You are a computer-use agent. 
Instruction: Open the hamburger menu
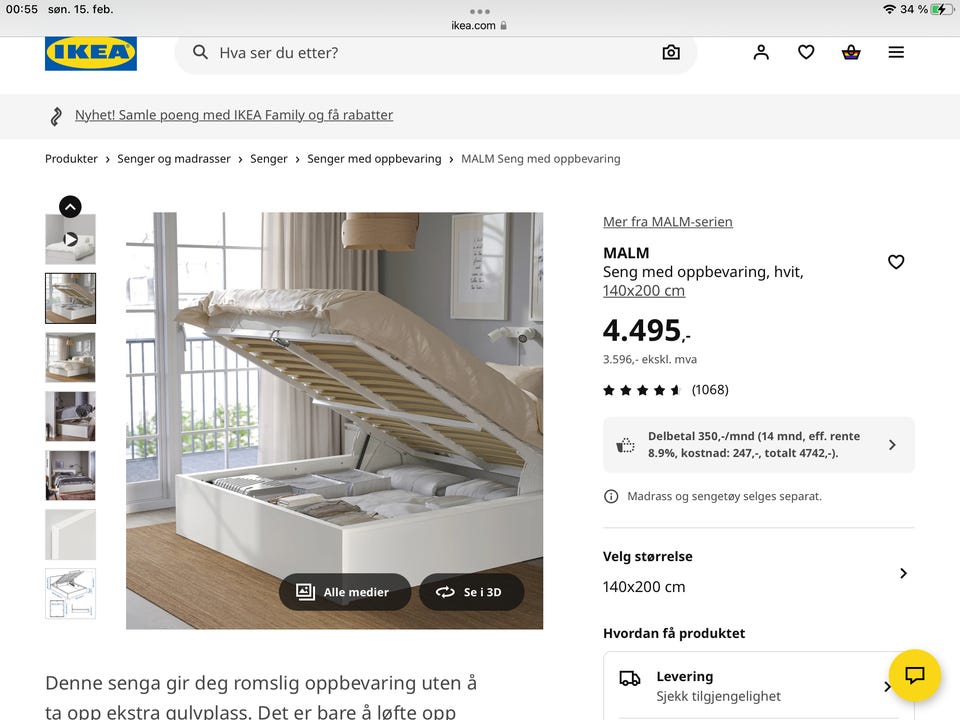click(x=896, y=53)
